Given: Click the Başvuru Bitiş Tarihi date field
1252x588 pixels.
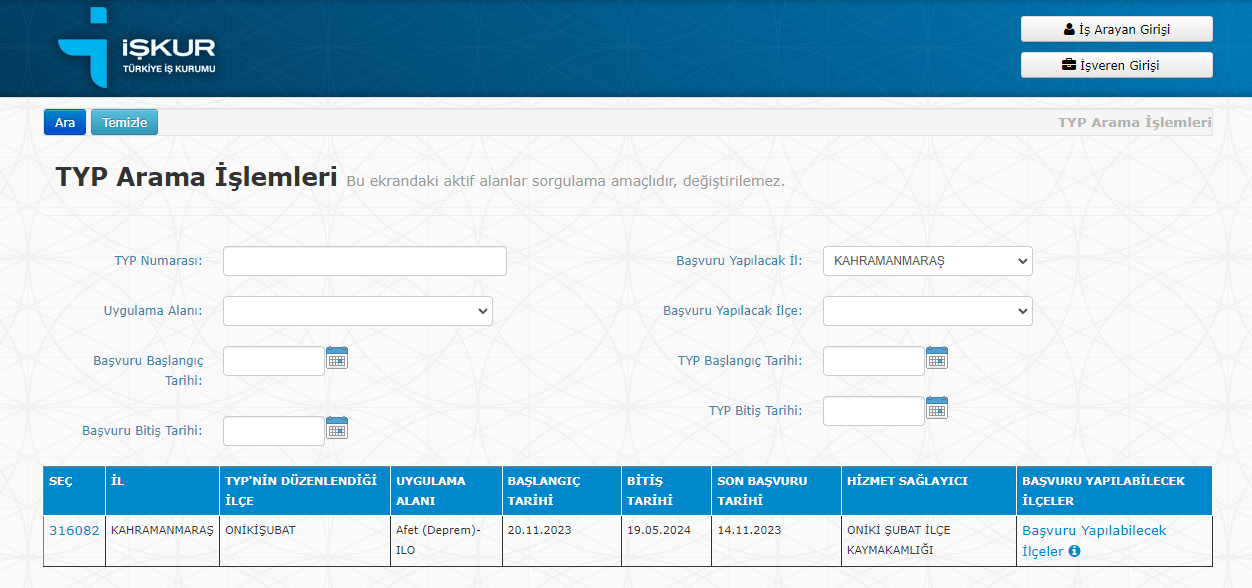Looking at the screenshot, I should pyautogui.click(x=273, y=431).
